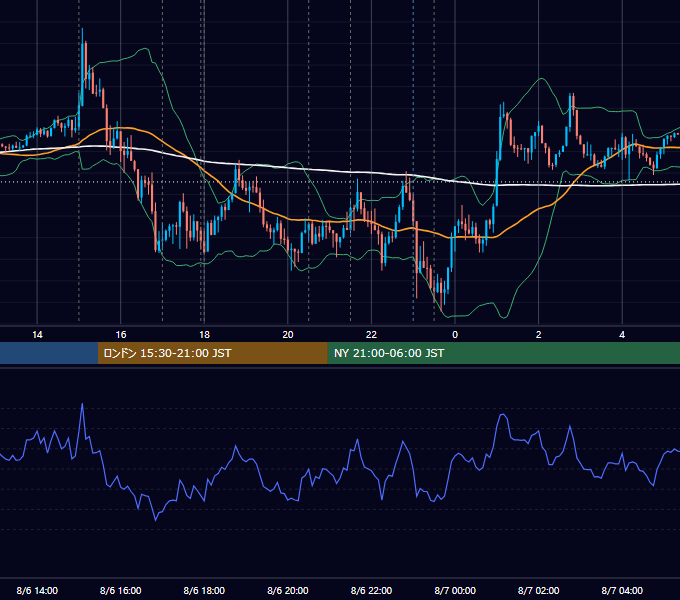Select the NY 21:00-06:00 JST session bar
The width and height of the screenshot is (680, 600).
click(x=503, y=353)
